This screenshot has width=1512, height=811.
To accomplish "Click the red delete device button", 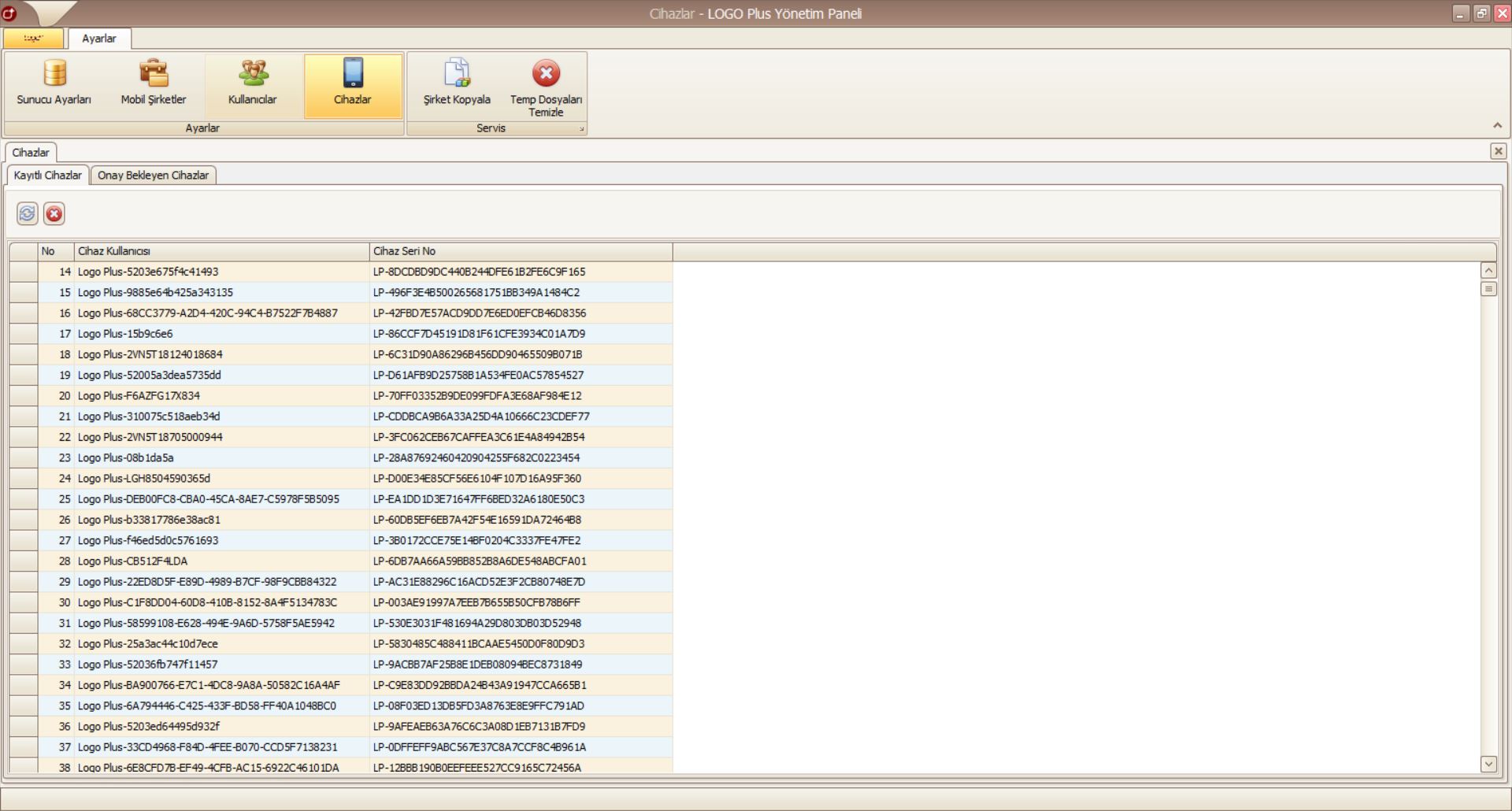I will tap(54, 213).
